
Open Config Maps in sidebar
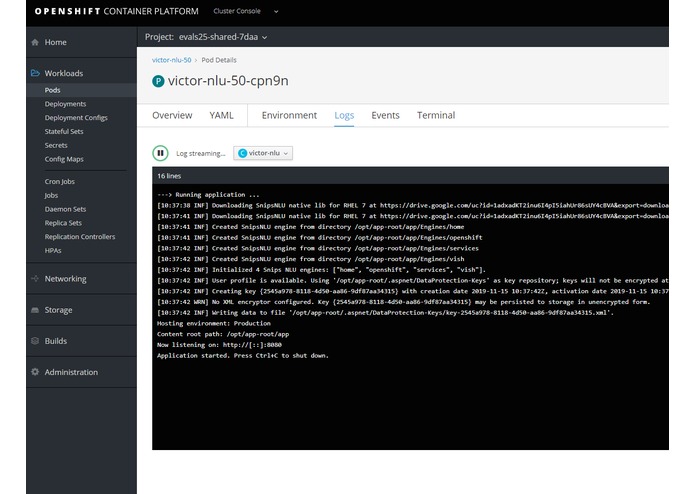click(64, 159)
